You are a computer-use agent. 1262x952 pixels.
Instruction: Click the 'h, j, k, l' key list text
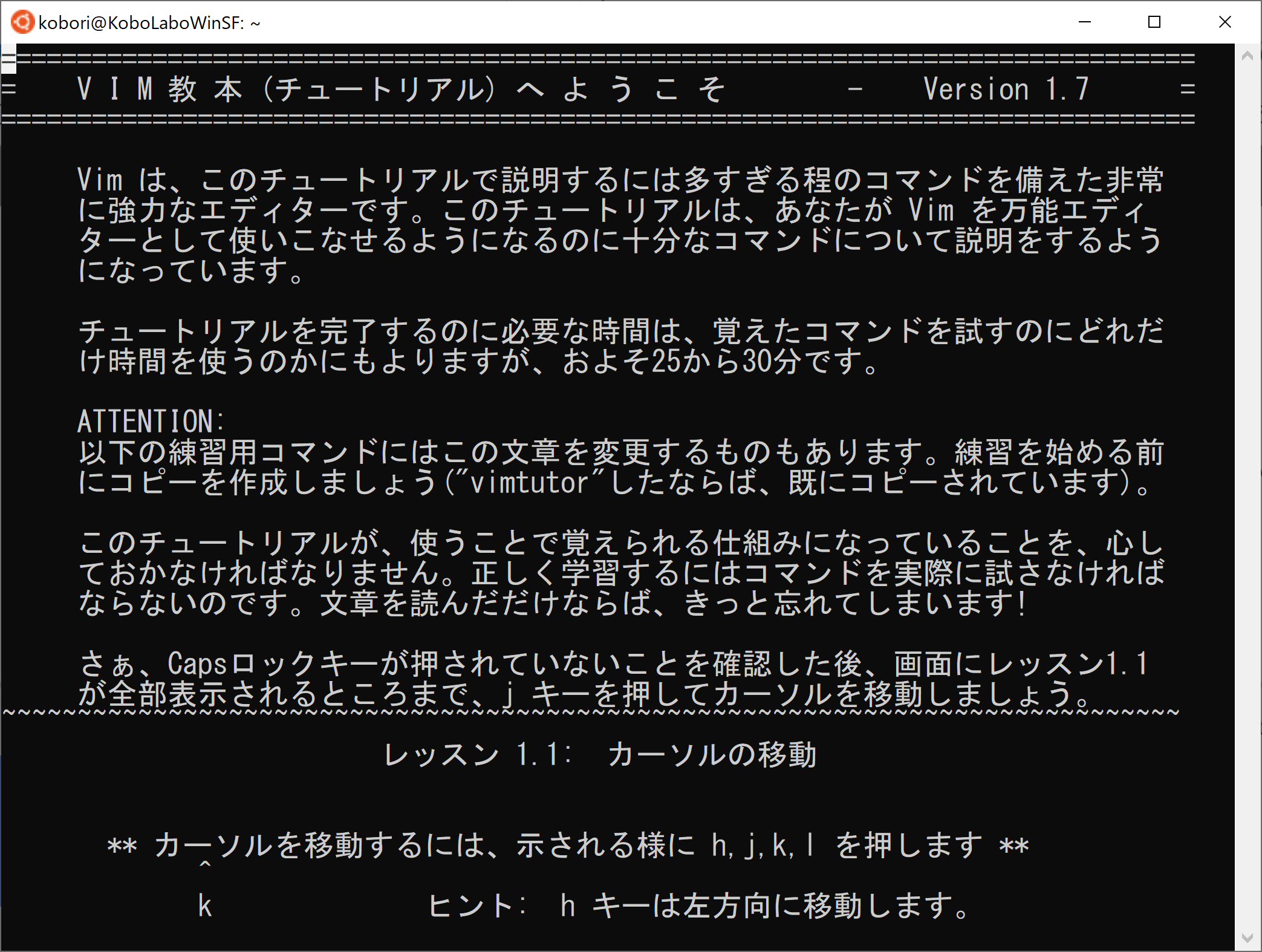762,846
